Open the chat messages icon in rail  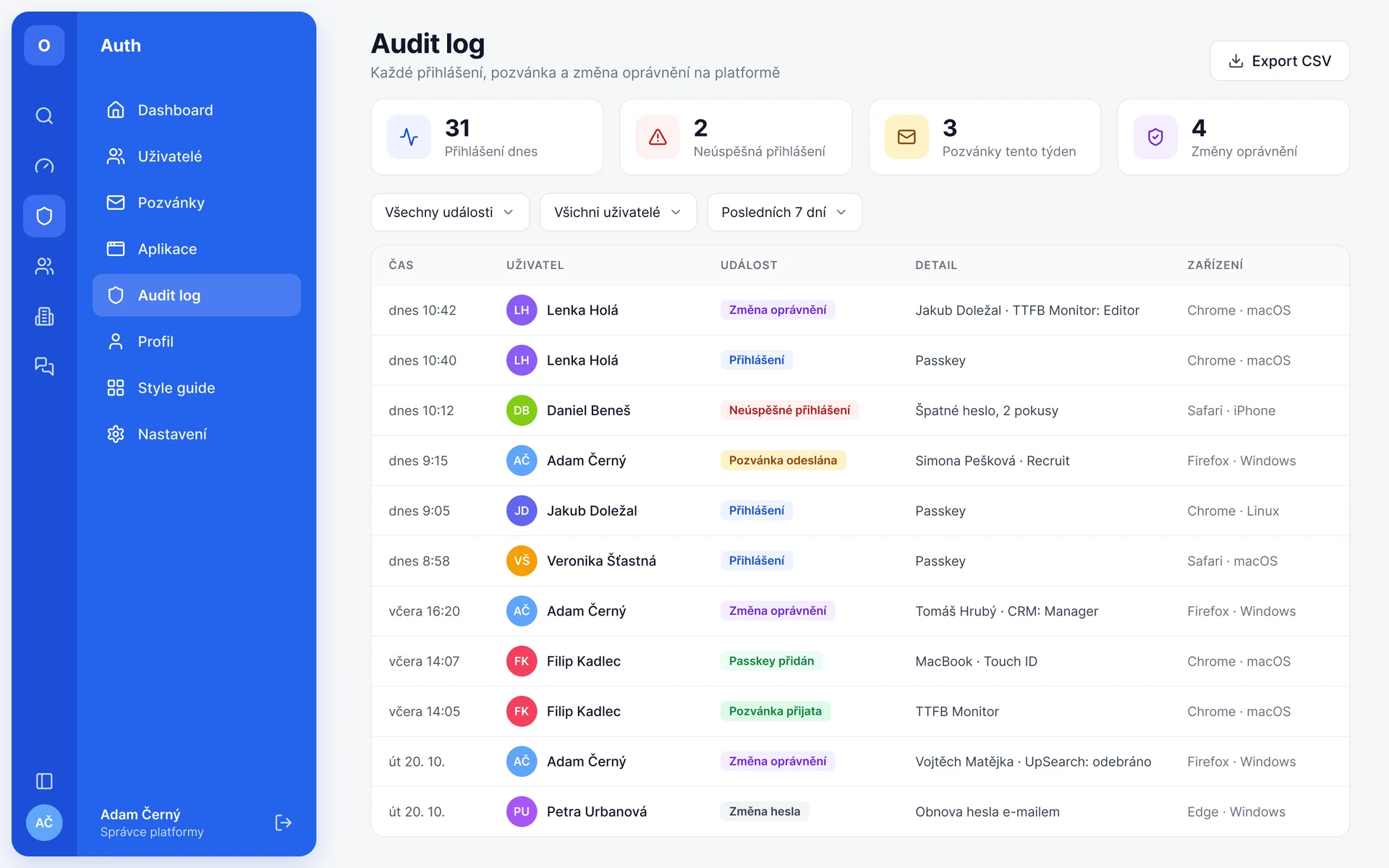point(44,366)
